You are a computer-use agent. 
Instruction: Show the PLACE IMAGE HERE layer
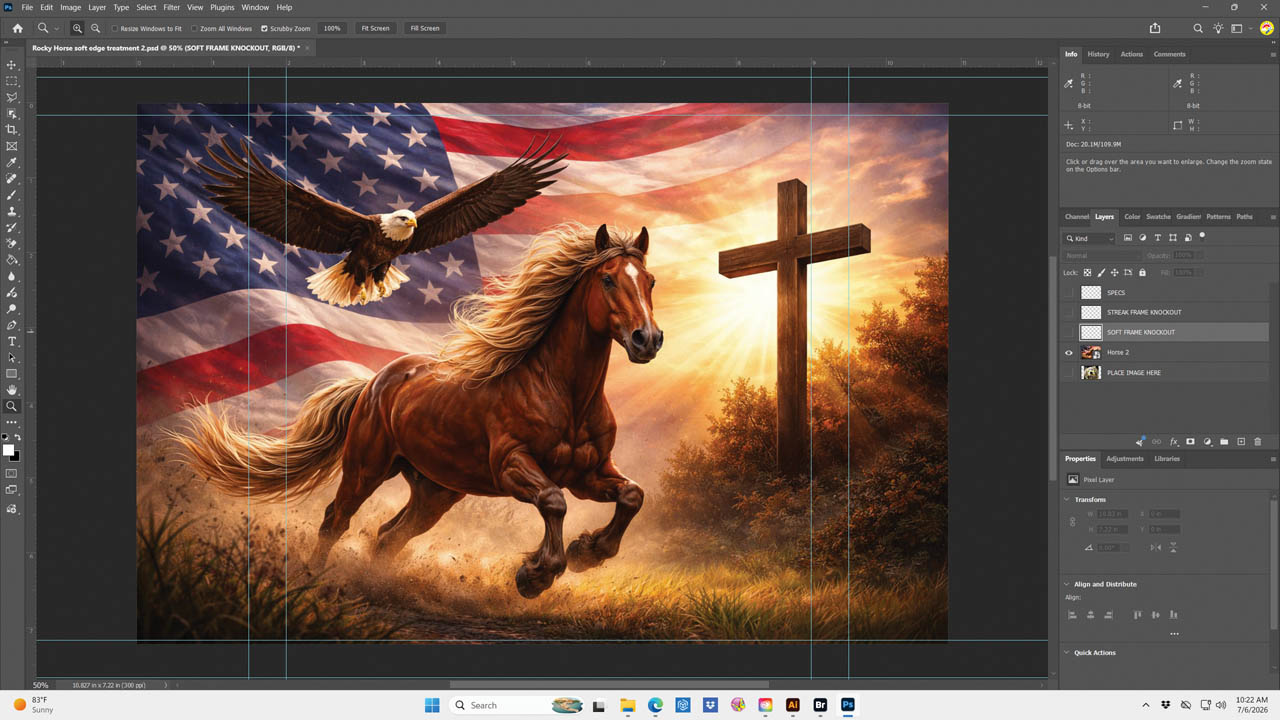click(1068, 372)
